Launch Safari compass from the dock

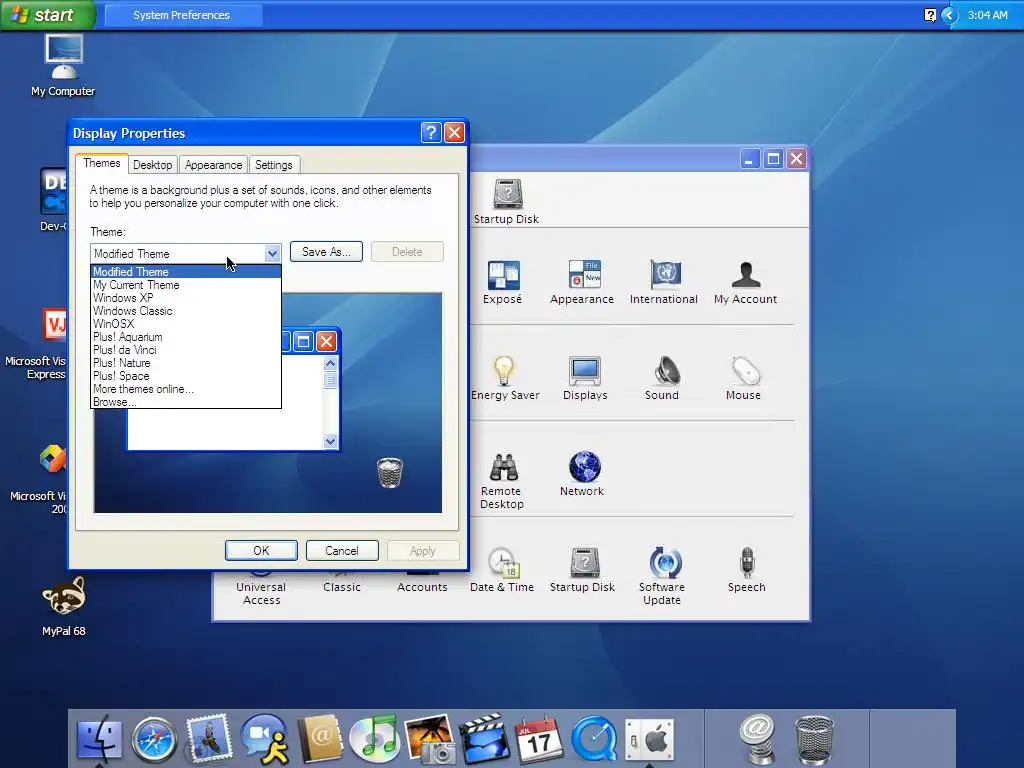click(x=154, y=739)
